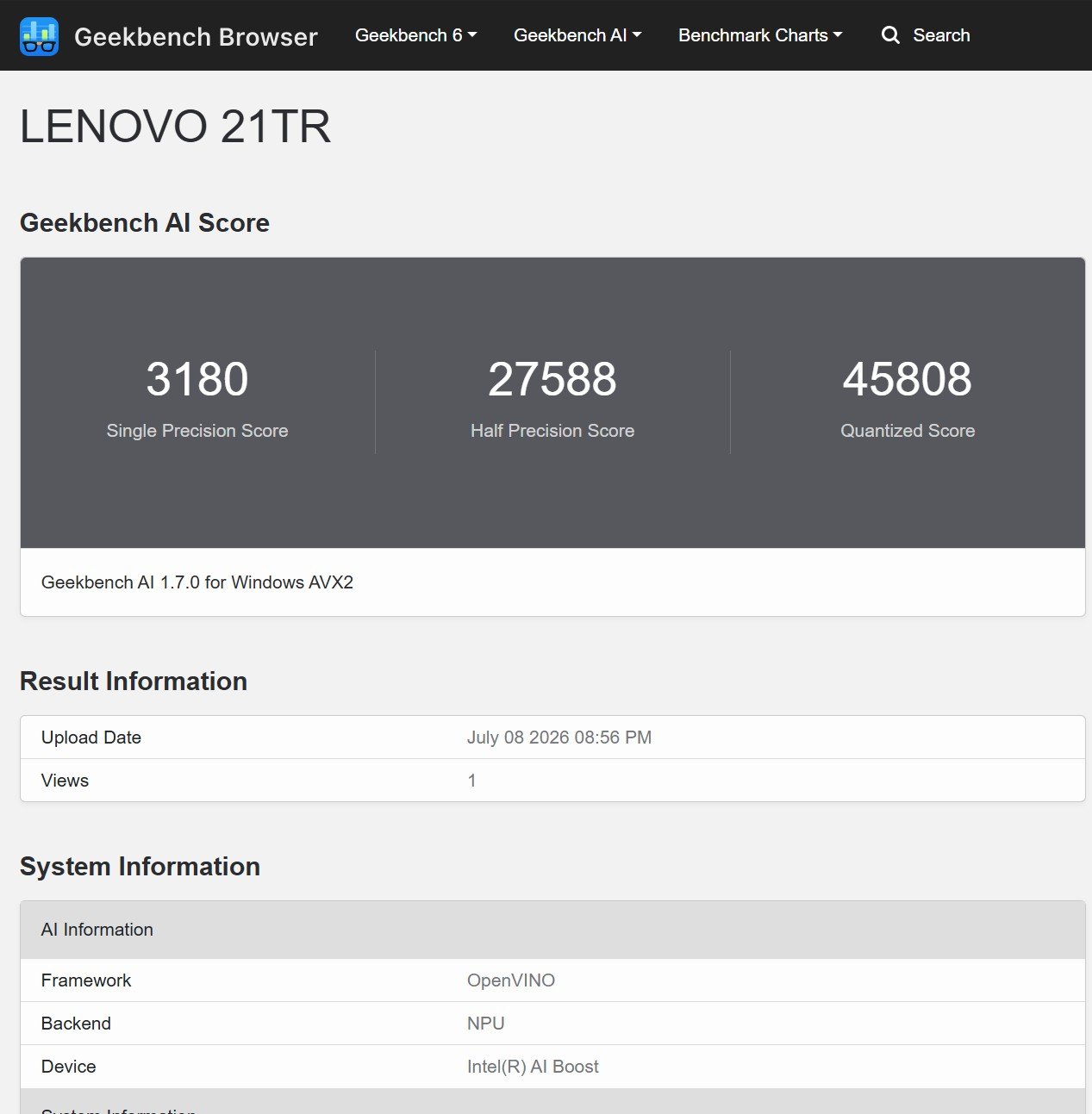Click the Views row label
Image resolution: width=1092 pixels, height=1114 pixels.
pyautogui.click(x=65, y=781)
